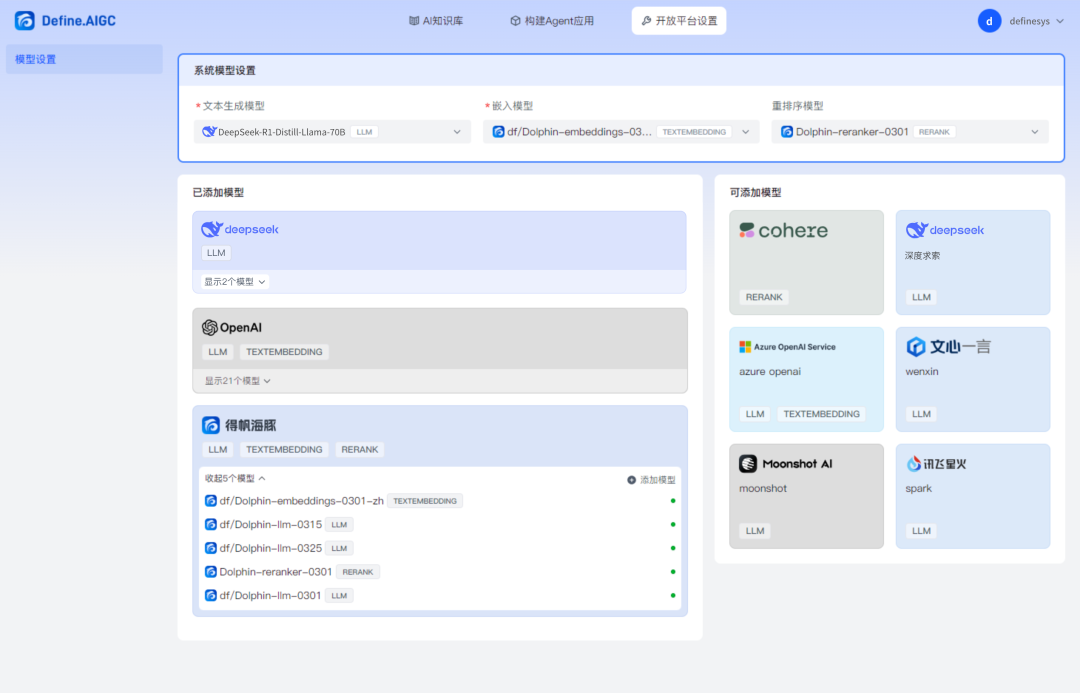The image size is (1080, 693).
Task: Click the 系统模型设置 heading
Action: coord(225,70)
